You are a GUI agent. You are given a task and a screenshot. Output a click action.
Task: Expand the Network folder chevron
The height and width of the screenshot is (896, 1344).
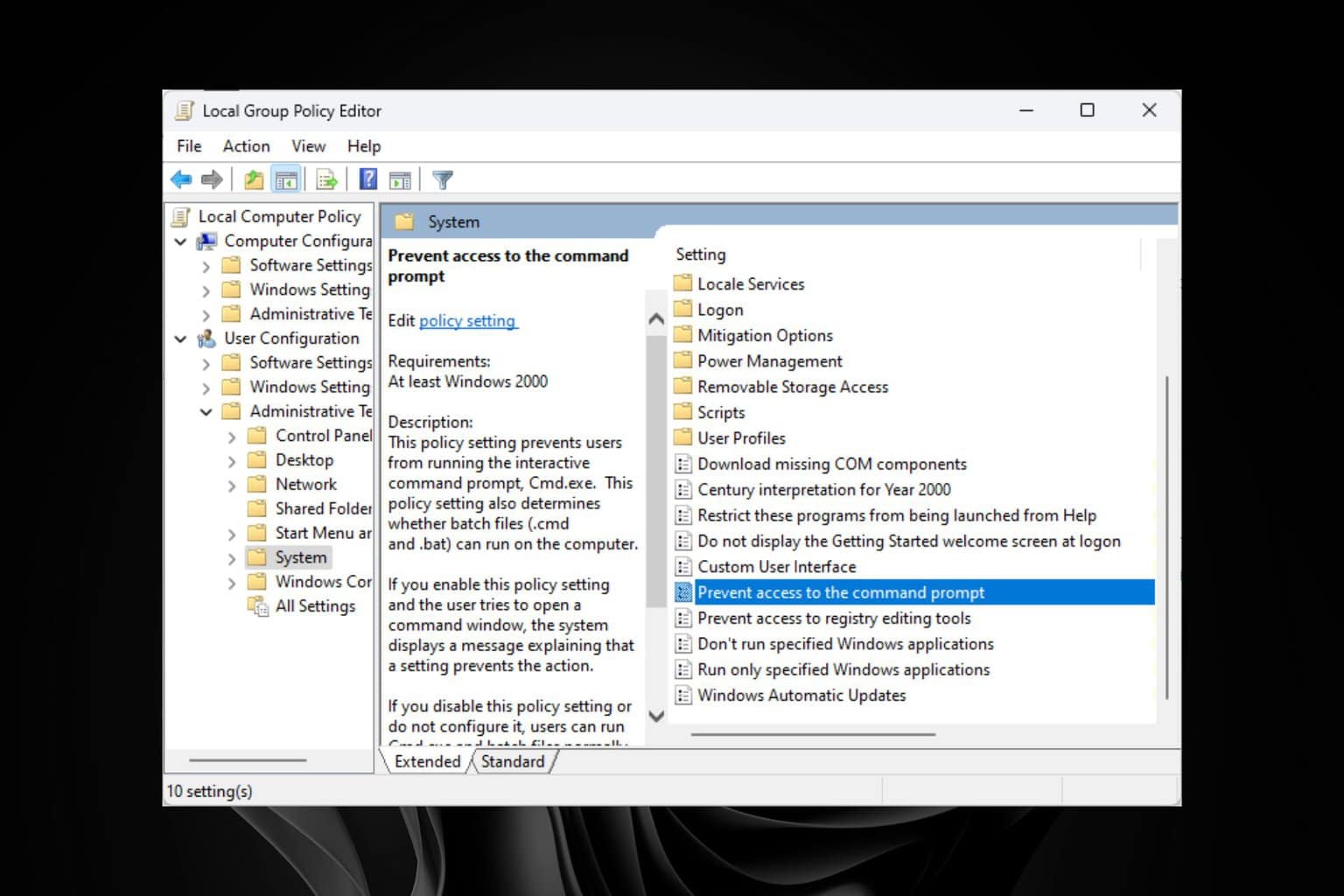[231, 485]
